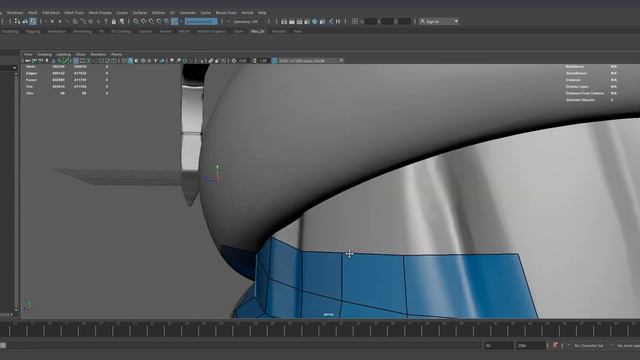Click the playback range slider bar
The image size is (640, 360).
[241, 346]
